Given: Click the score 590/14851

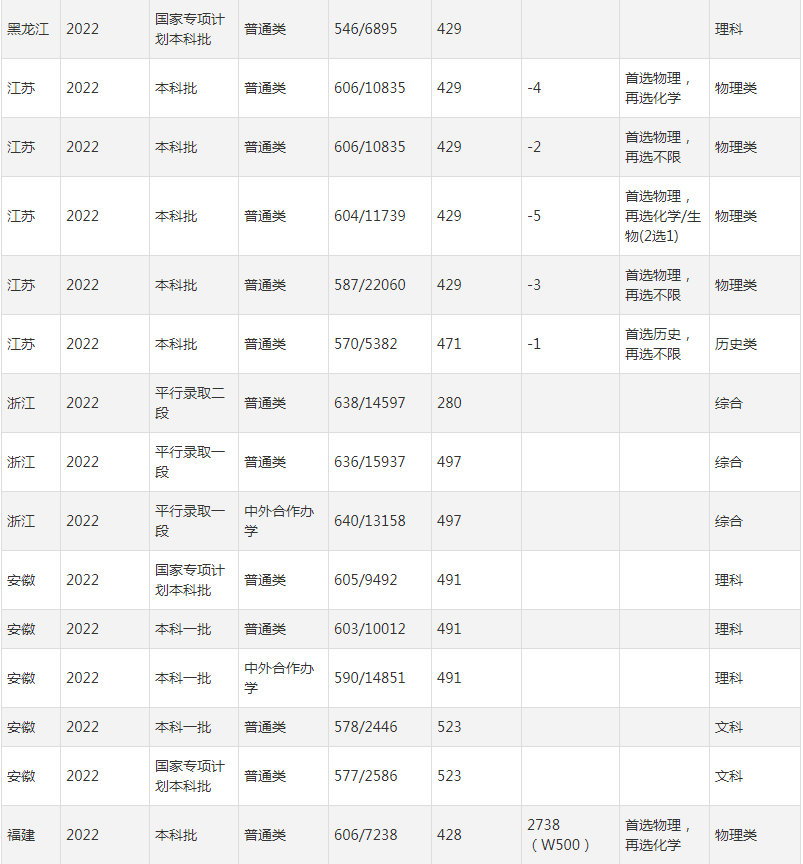Looking at the screenshot, I should pyautogui.click(x=370, y=678).
